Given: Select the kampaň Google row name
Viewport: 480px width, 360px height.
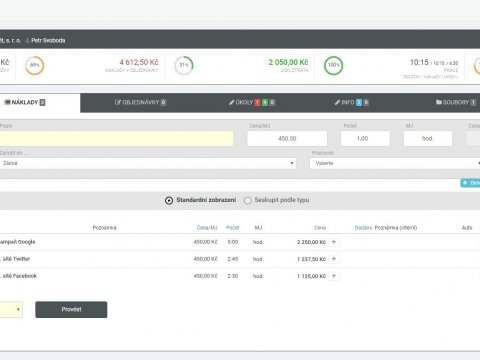Looking at the screenshot, I should [x=17, y=242].
